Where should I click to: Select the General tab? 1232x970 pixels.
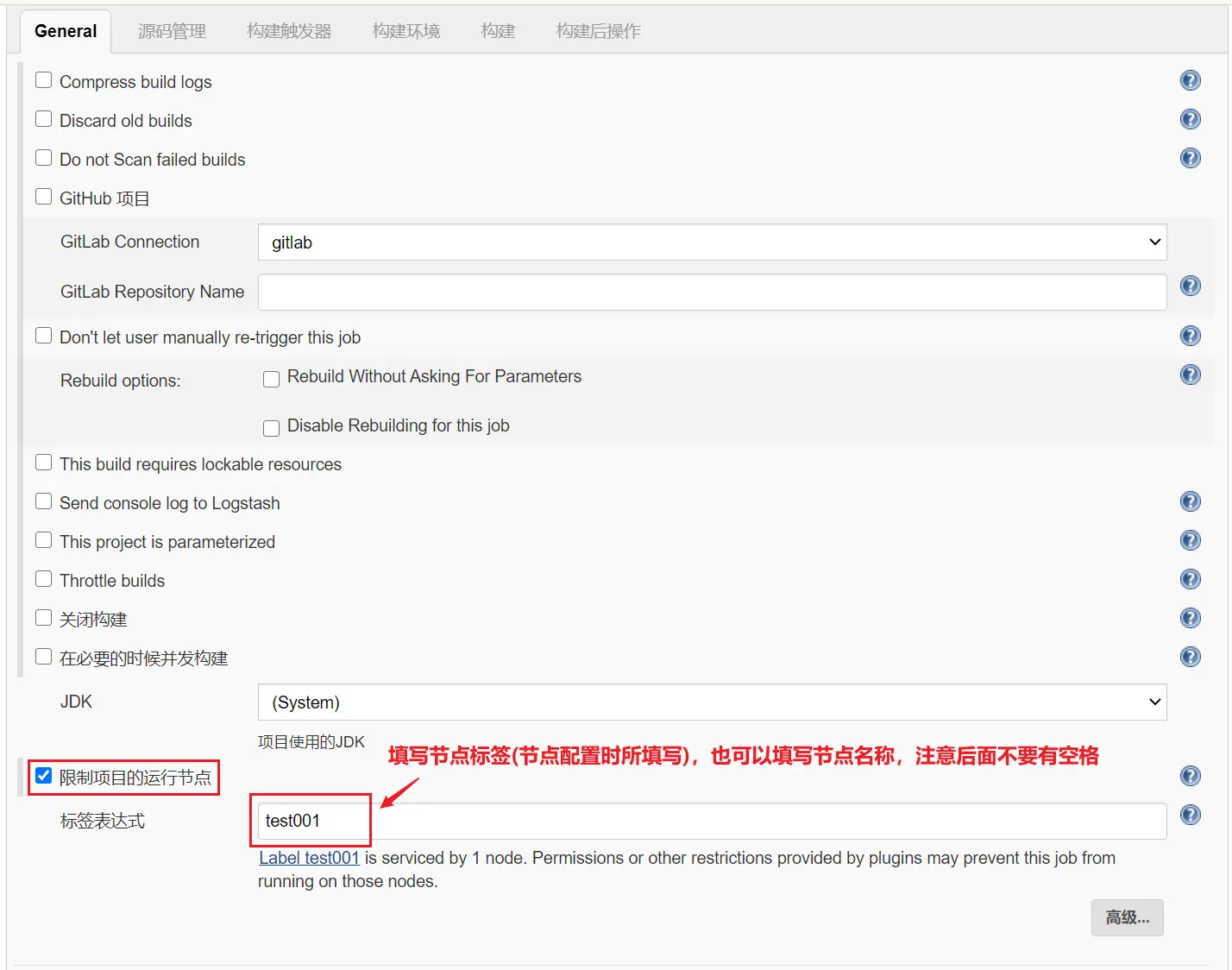click(x=66, y=31)
